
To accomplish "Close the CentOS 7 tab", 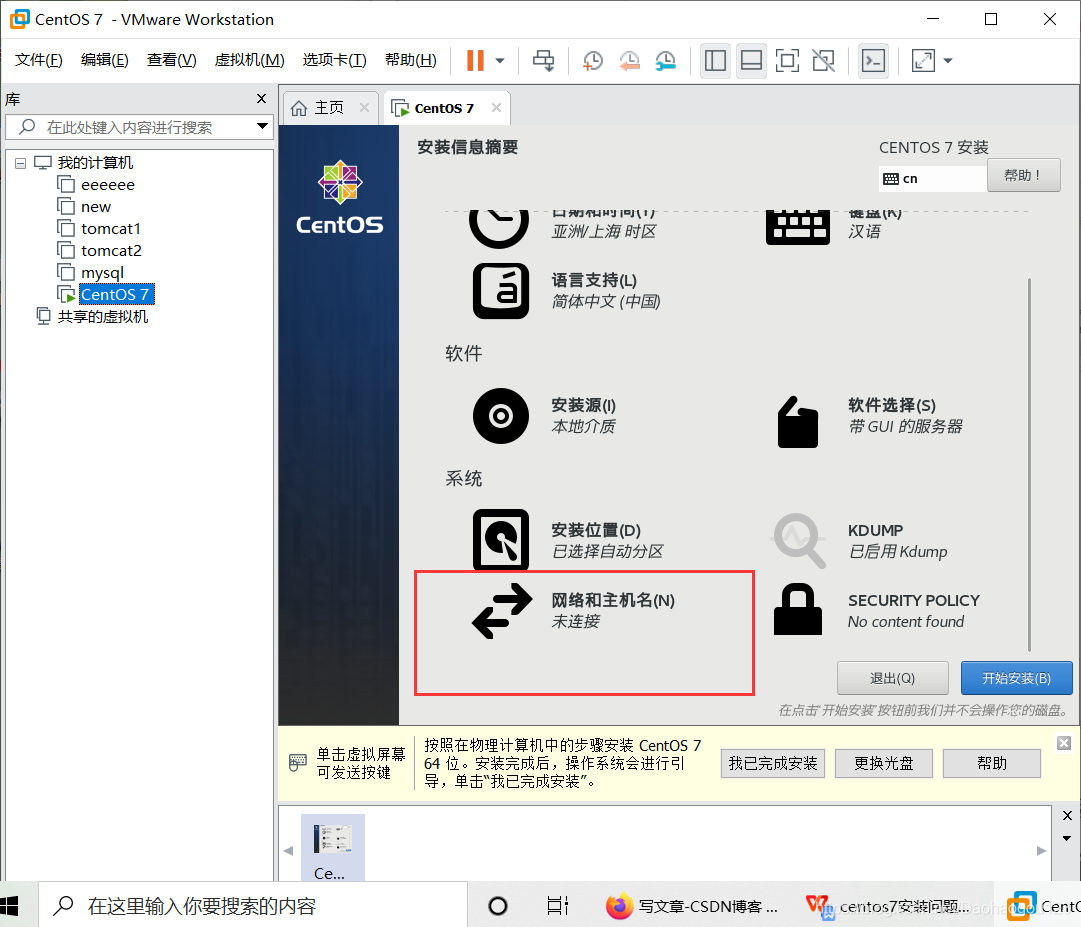I will coord(496,108).
